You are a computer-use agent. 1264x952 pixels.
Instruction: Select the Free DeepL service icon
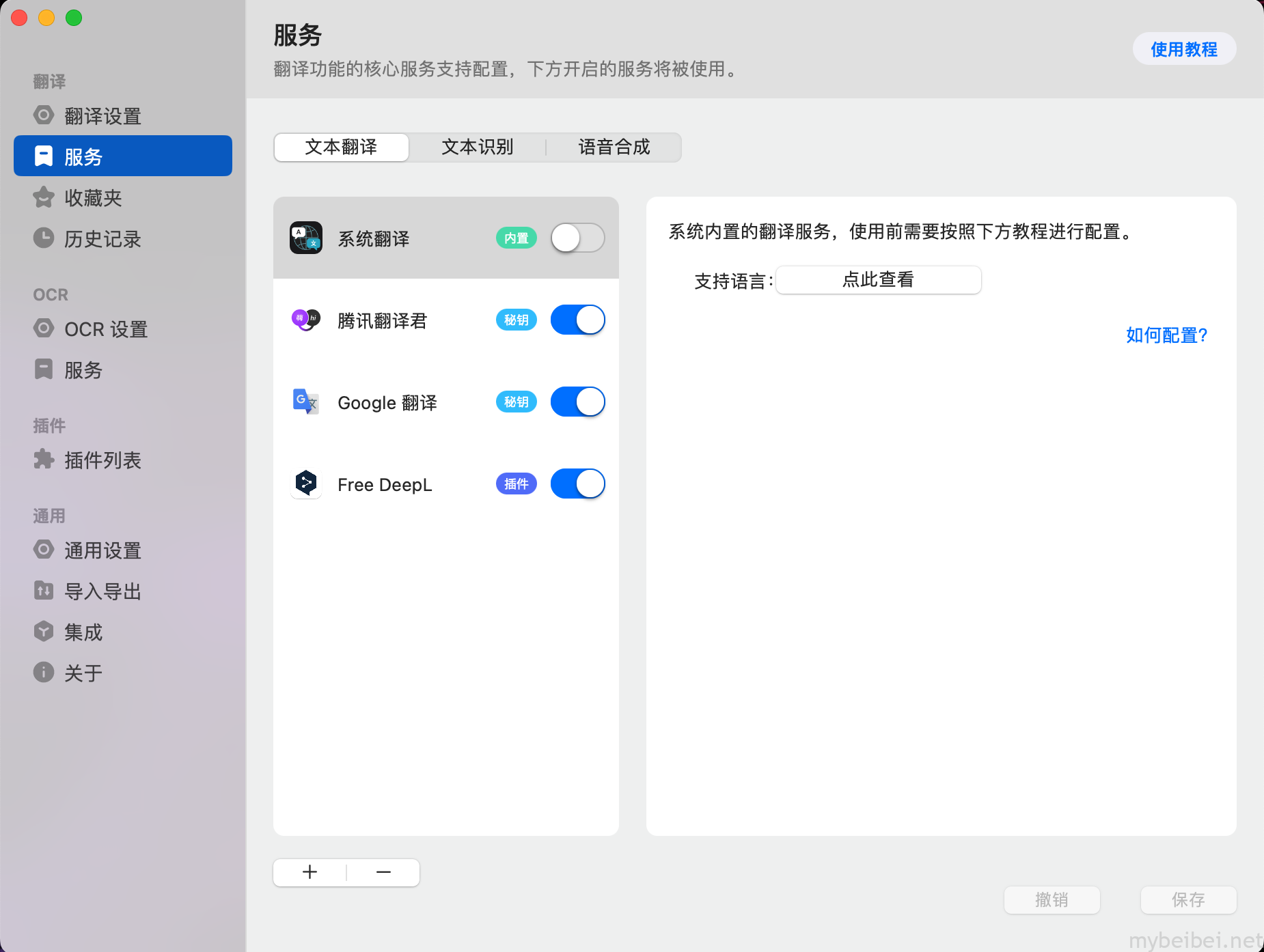tap(305, 484)
